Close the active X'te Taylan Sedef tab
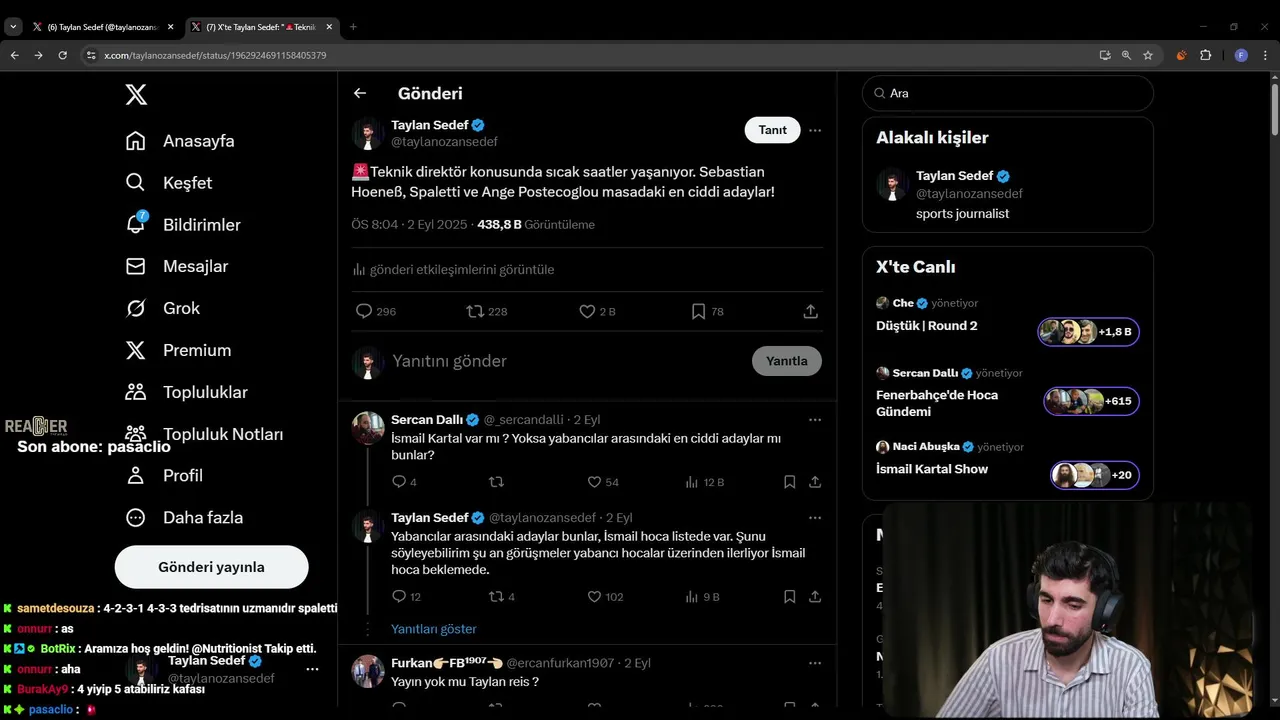 click(x=329, y=27)
